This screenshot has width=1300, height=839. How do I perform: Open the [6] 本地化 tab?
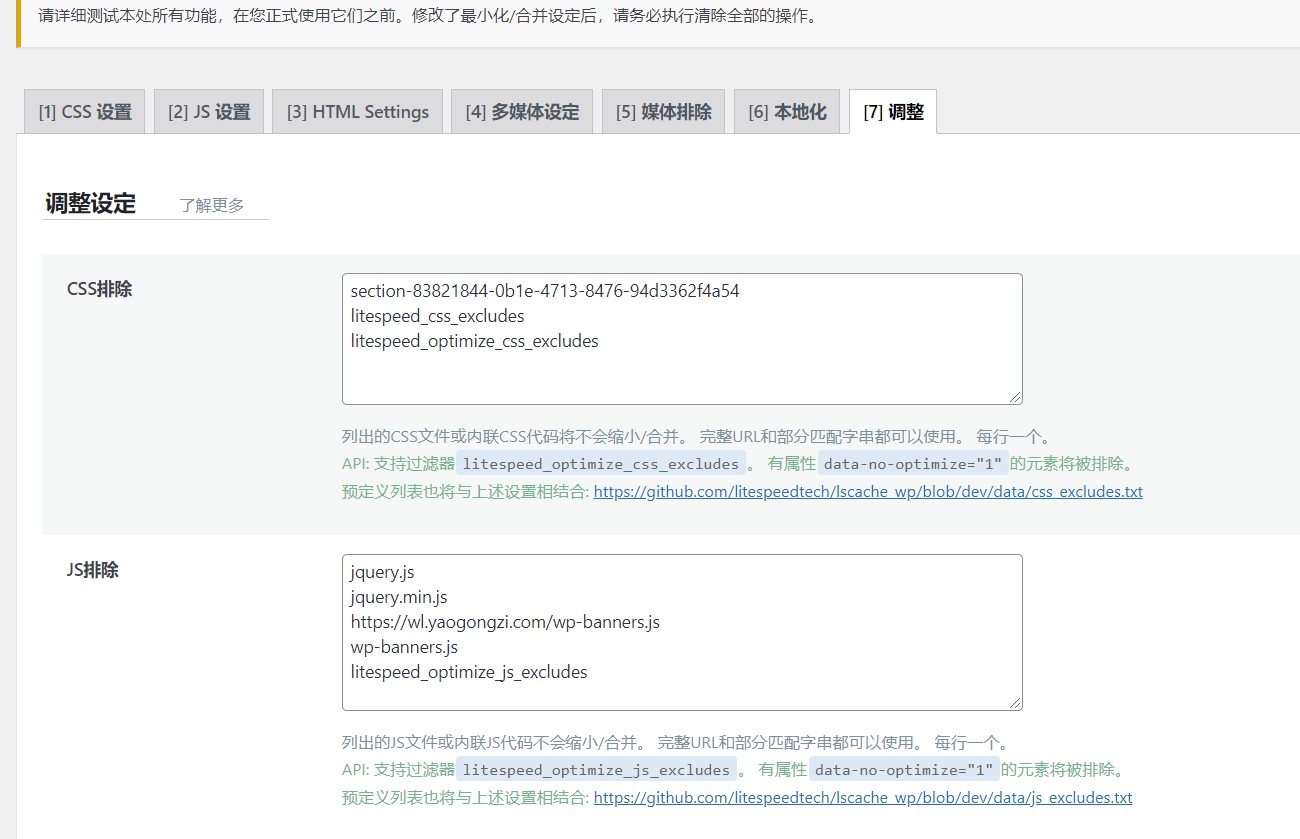pos(787,112)
